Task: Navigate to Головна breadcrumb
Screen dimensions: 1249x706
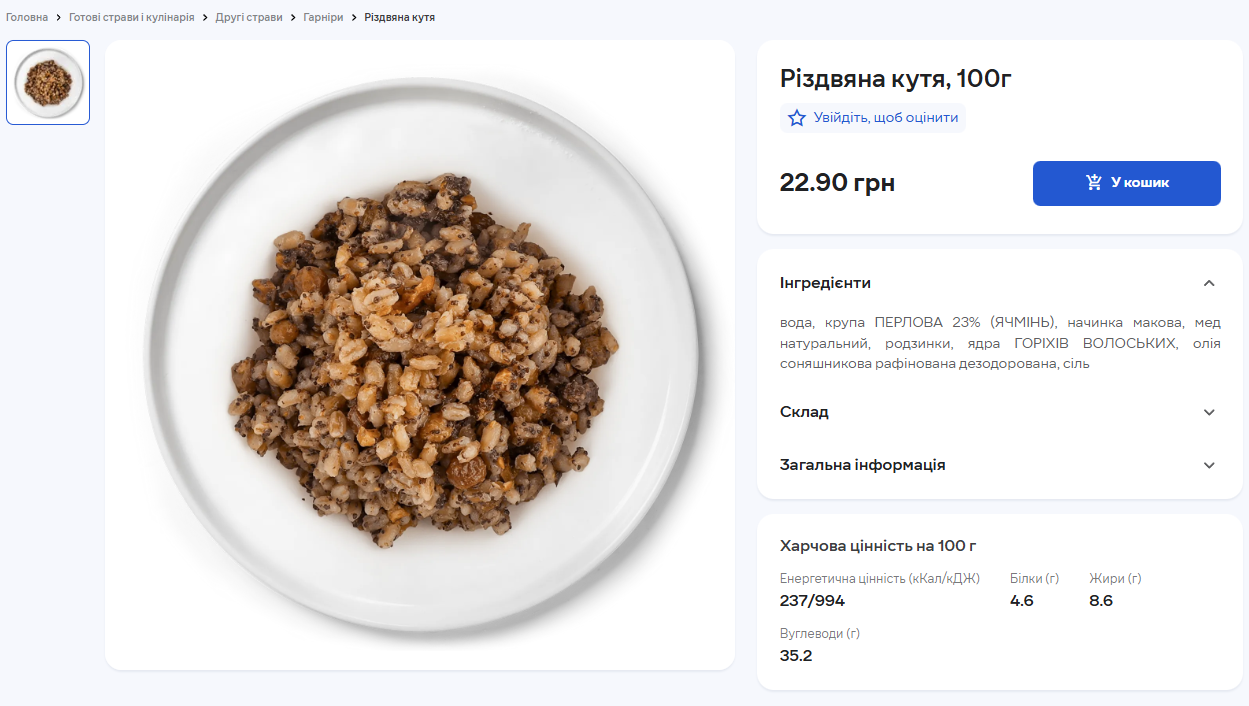Action: (25, 17)
